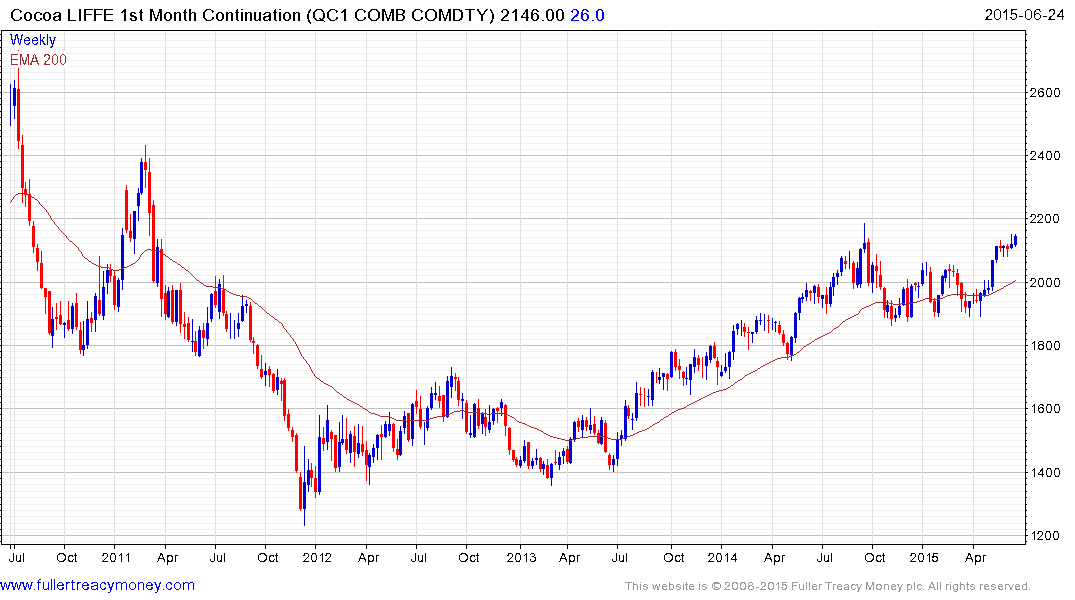Viewport: 1075px width, 600px height.
Task: Select the 2012 marker on time axis
Action: [x=317, y=558]
